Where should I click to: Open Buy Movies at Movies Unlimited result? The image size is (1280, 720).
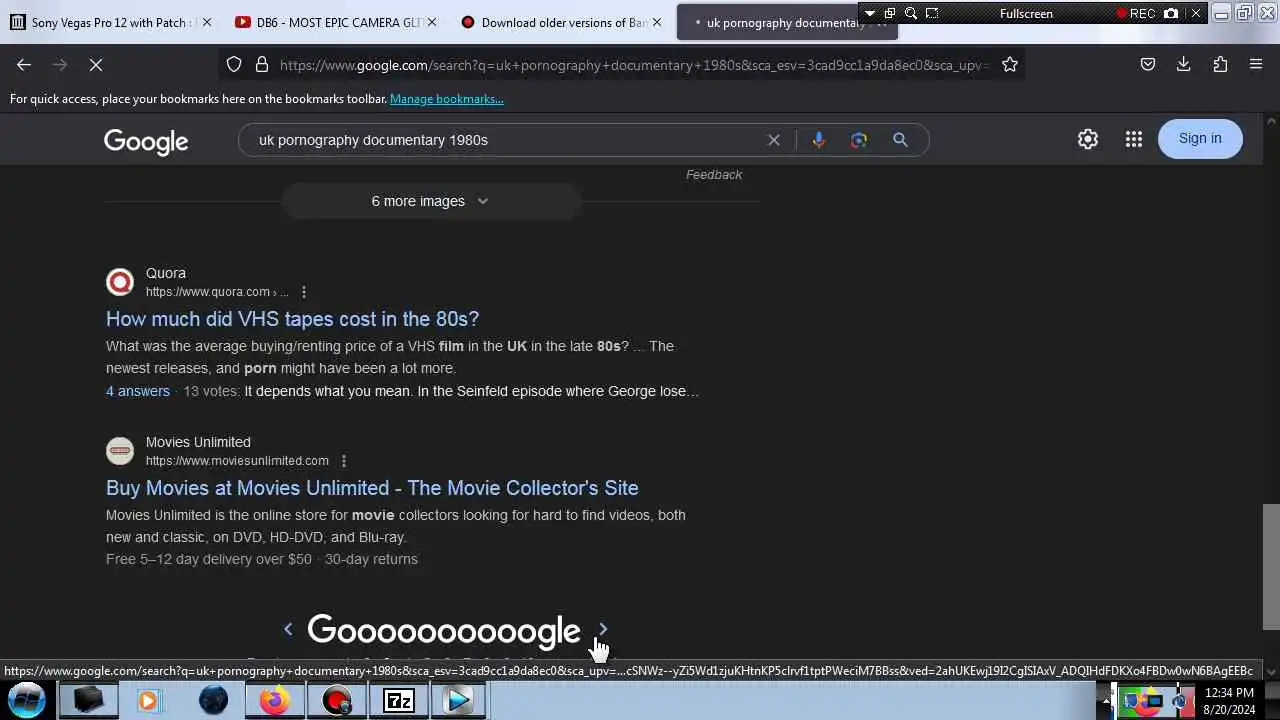372,488
